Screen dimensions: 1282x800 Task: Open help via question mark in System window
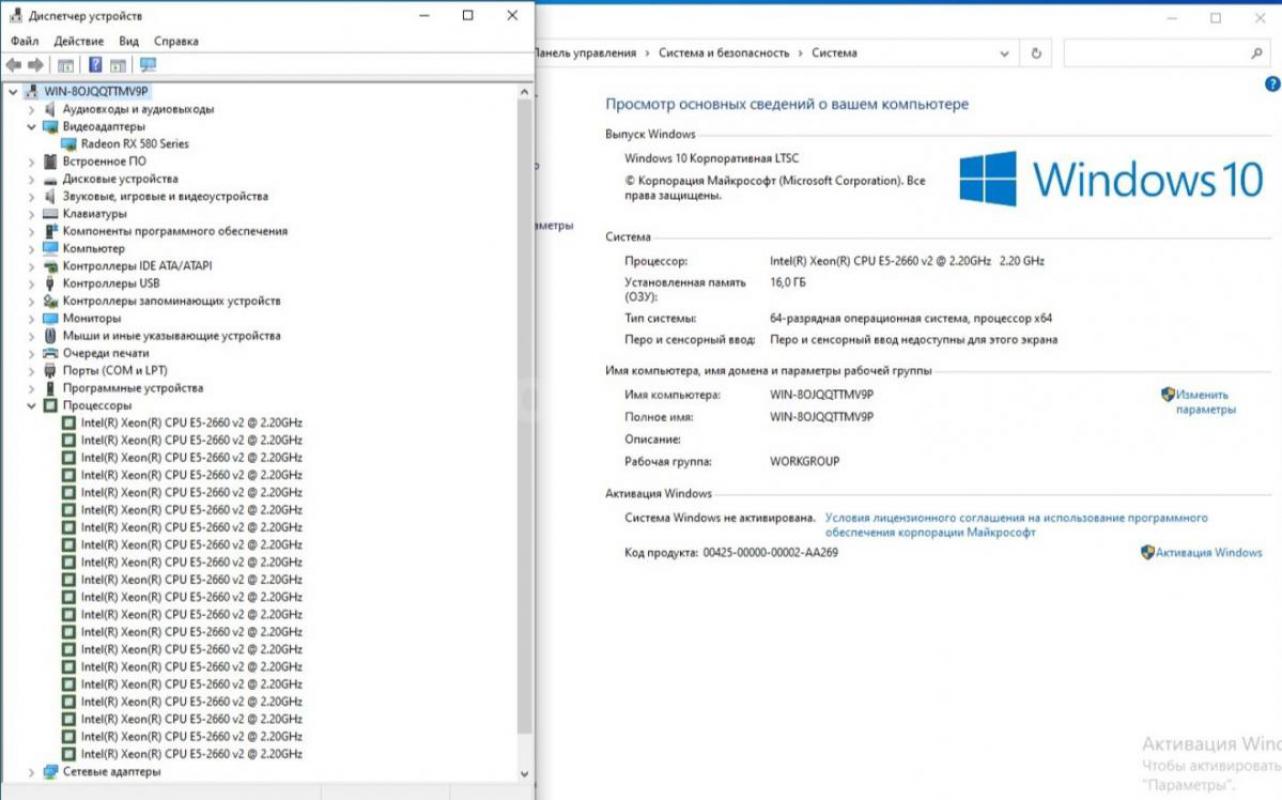[x=1273, y=85]
